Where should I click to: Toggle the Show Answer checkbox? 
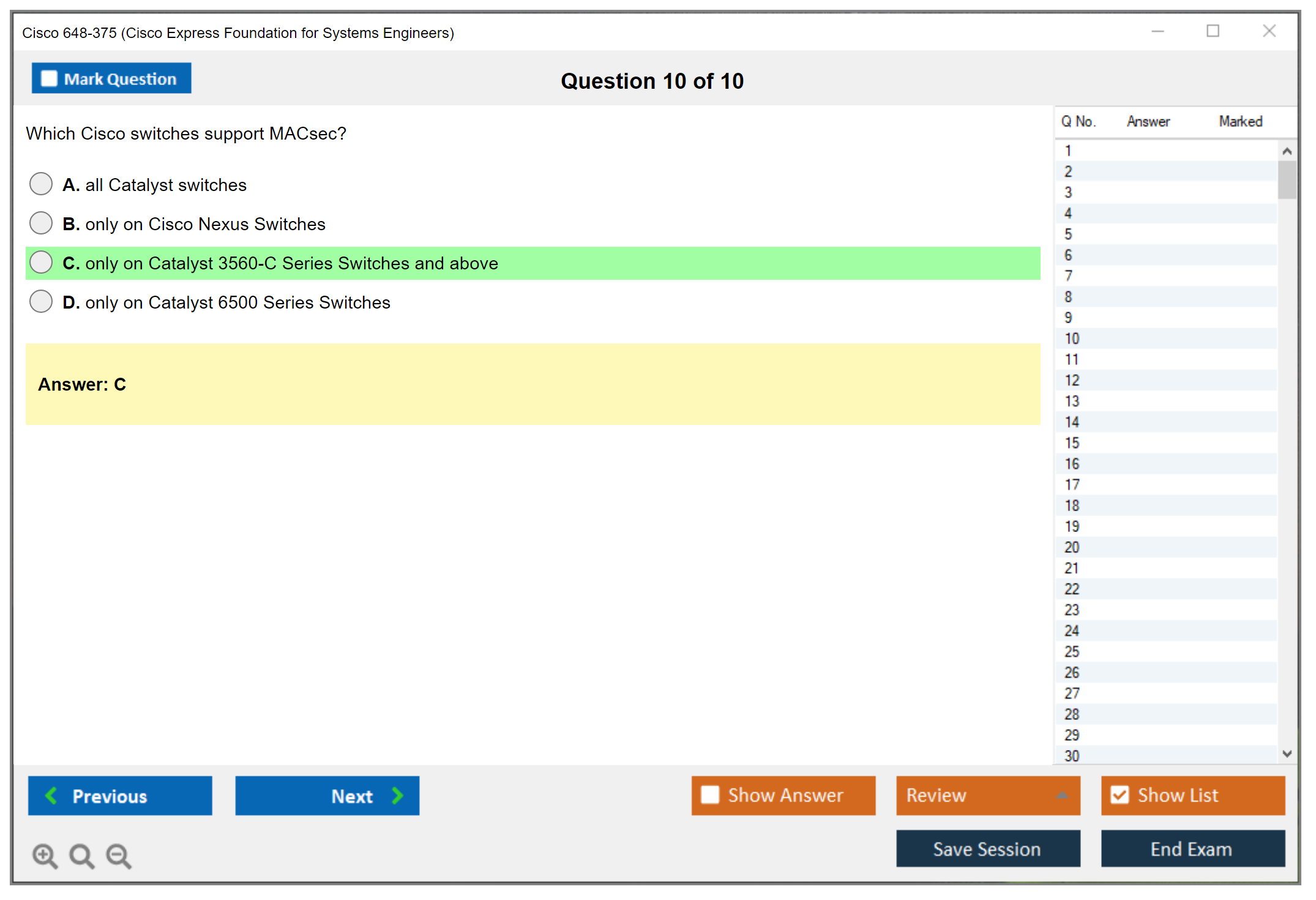tap(710, 795)
